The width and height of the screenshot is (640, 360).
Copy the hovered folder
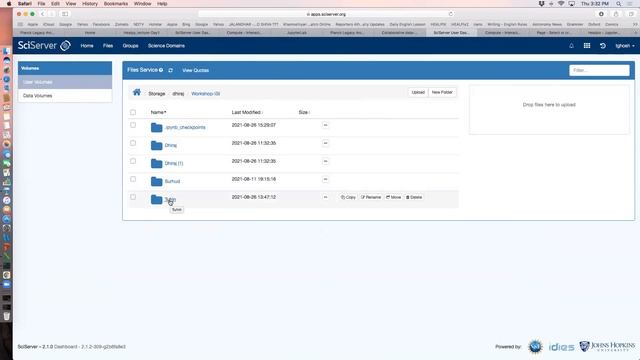coord(348,197)
